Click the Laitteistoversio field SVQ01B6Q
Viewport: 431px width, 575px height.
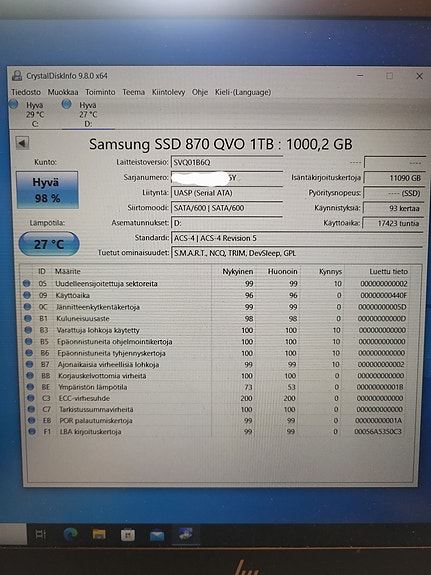[227, 162]
